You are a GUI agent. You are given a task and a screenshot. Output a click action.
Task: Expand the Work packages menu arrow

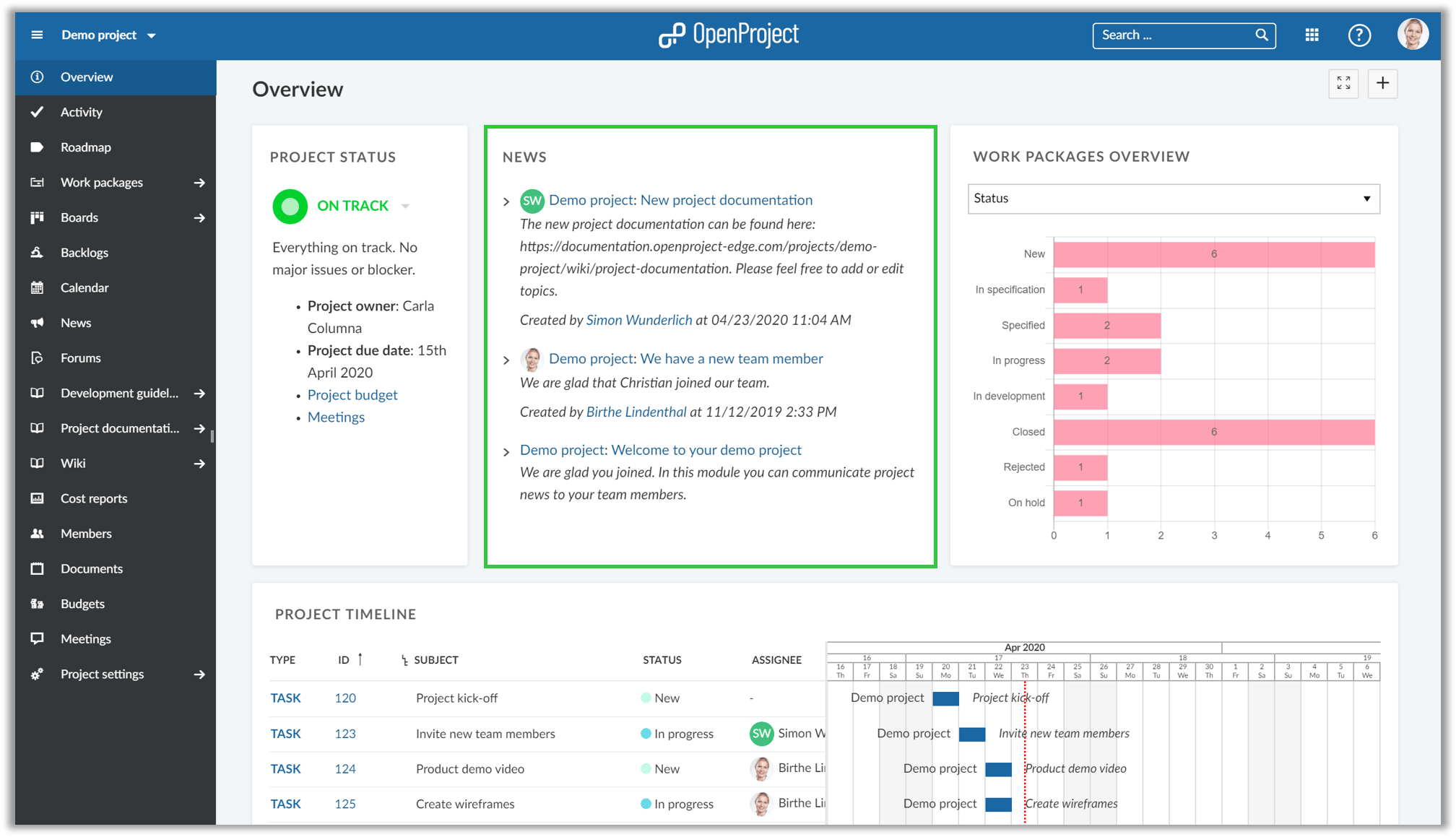pos(199,182)
